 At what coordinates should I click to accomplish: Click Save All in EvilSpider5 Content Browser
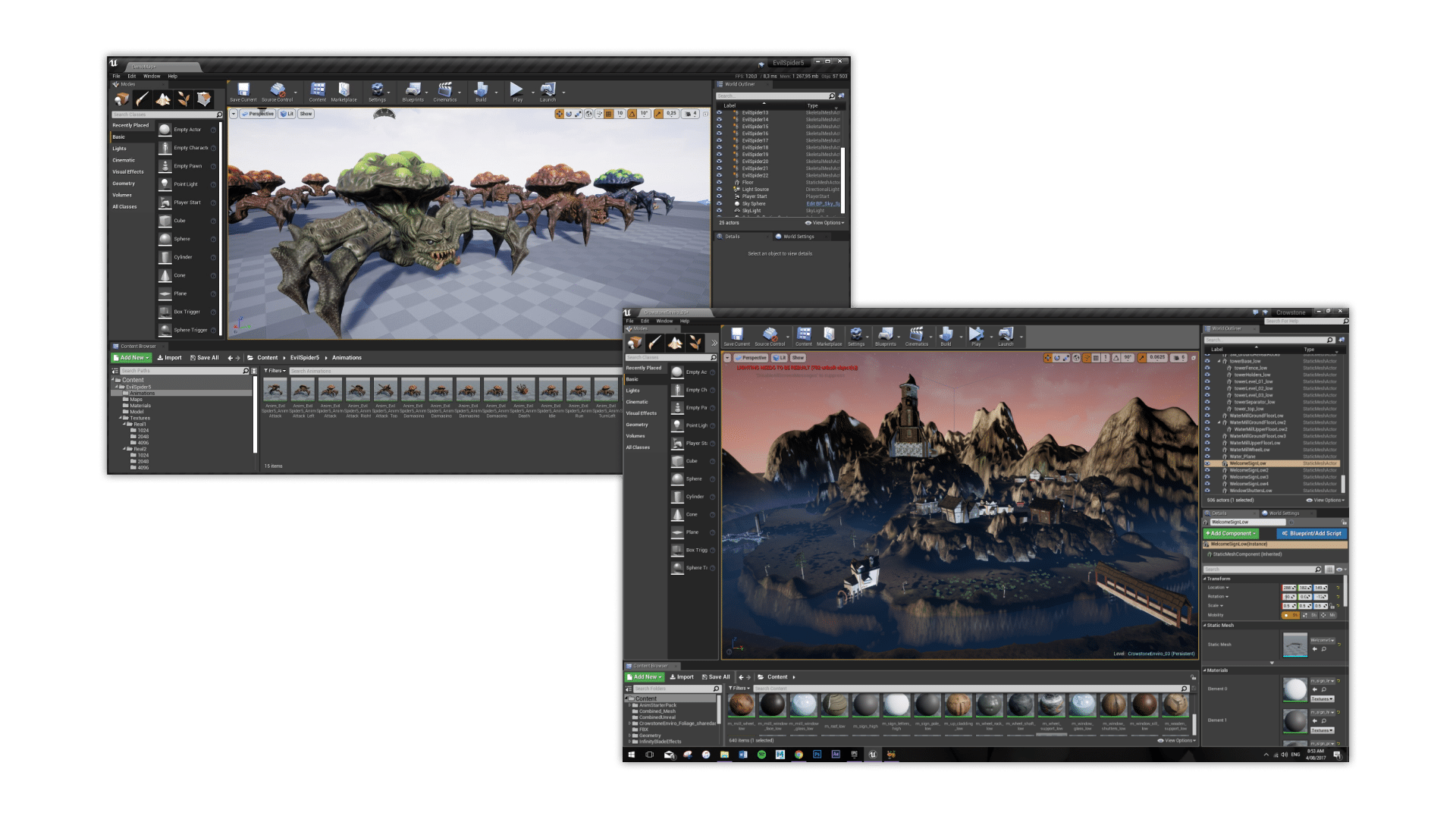click(x=204, y=358)
